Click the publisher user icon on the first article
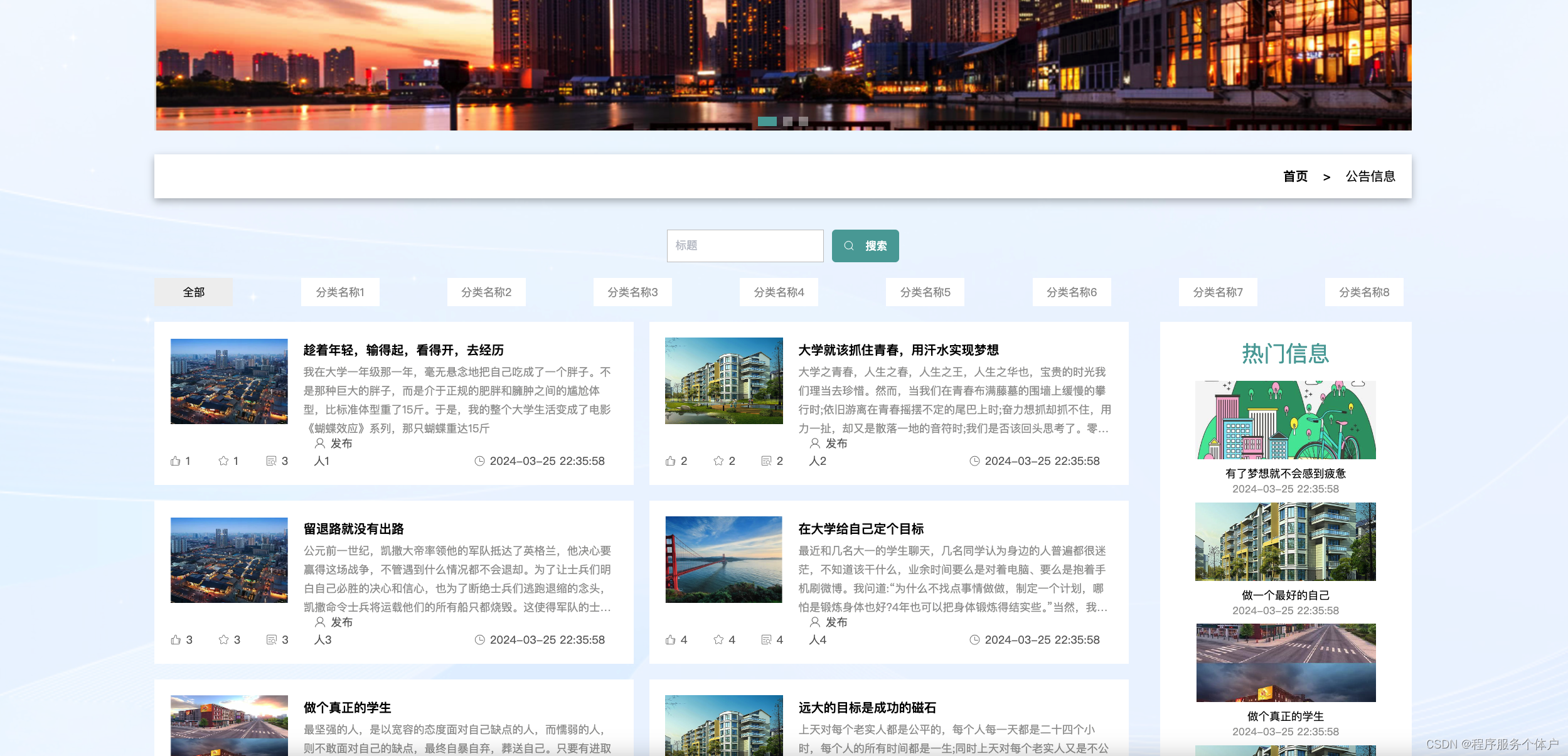 pyautogui.click(x=319, y=444)
